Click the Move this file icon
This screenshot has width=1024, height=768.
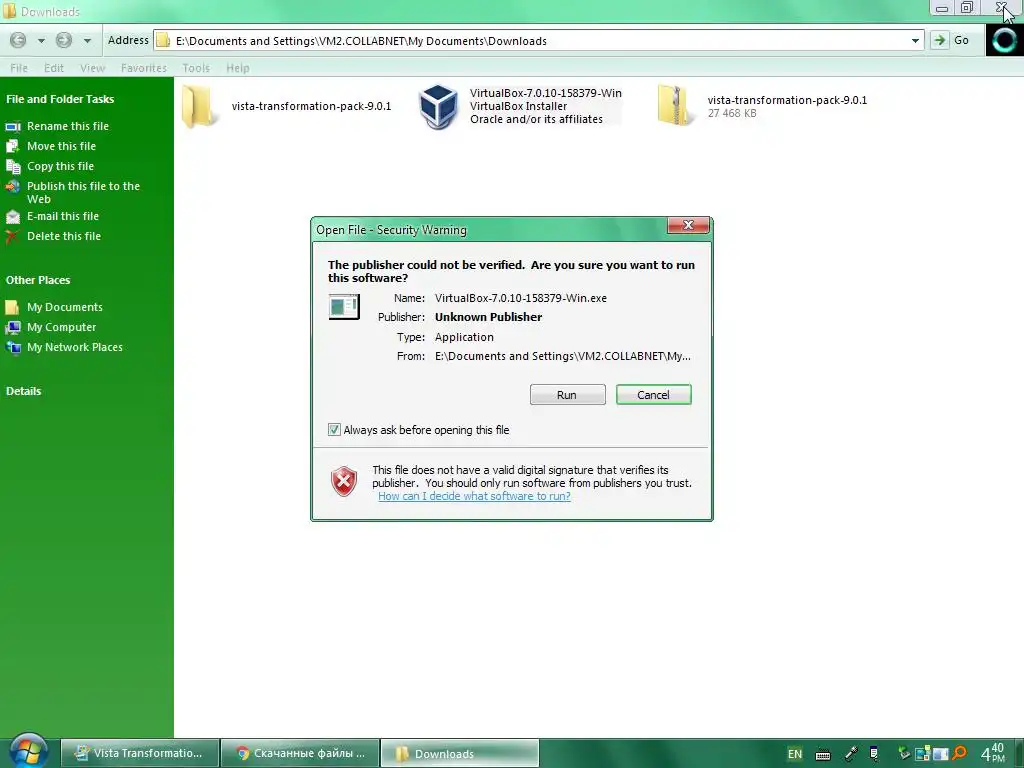click(x=13, y=146)
